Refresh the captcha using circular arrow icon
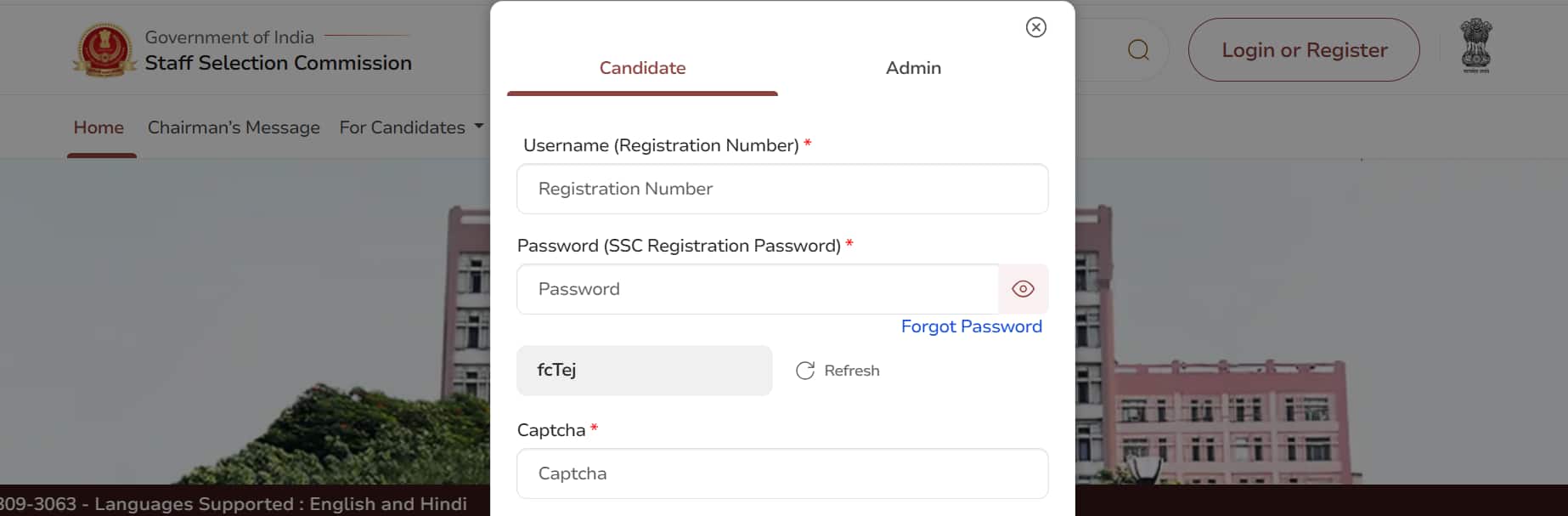Image resolution: width=1568 pixels, height=516 pixels. (805, 371)
